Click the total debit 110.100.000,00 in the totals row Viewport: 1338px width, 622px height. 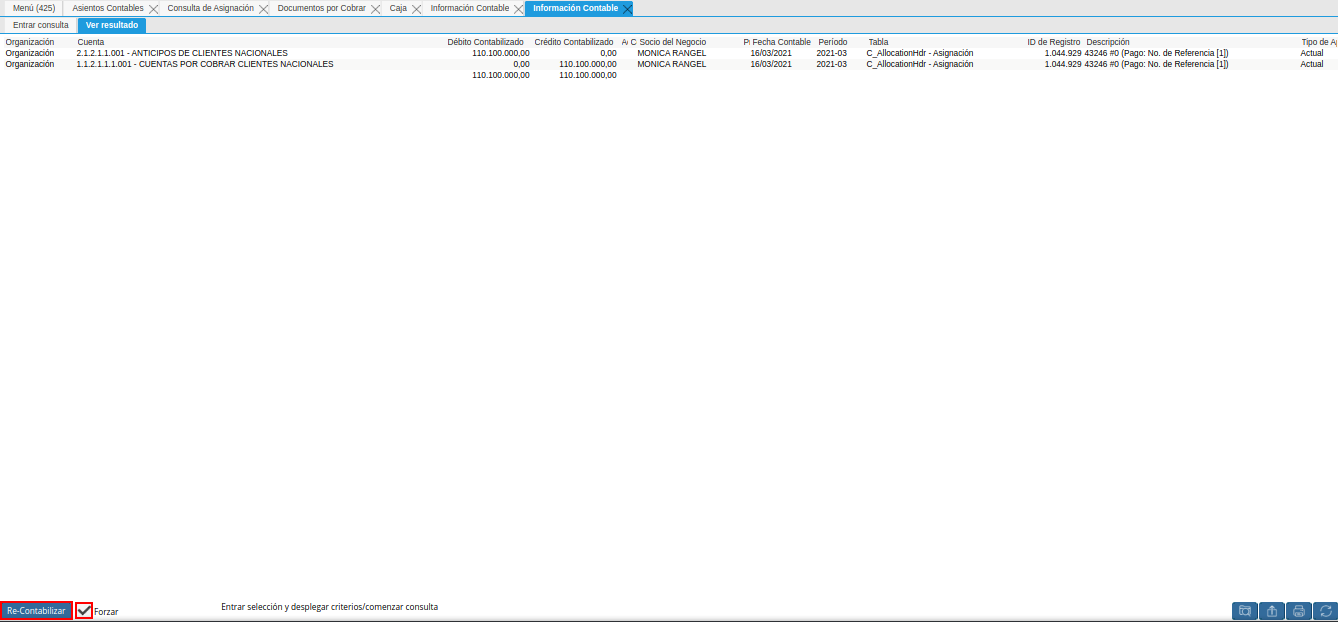tap(501, 75)
